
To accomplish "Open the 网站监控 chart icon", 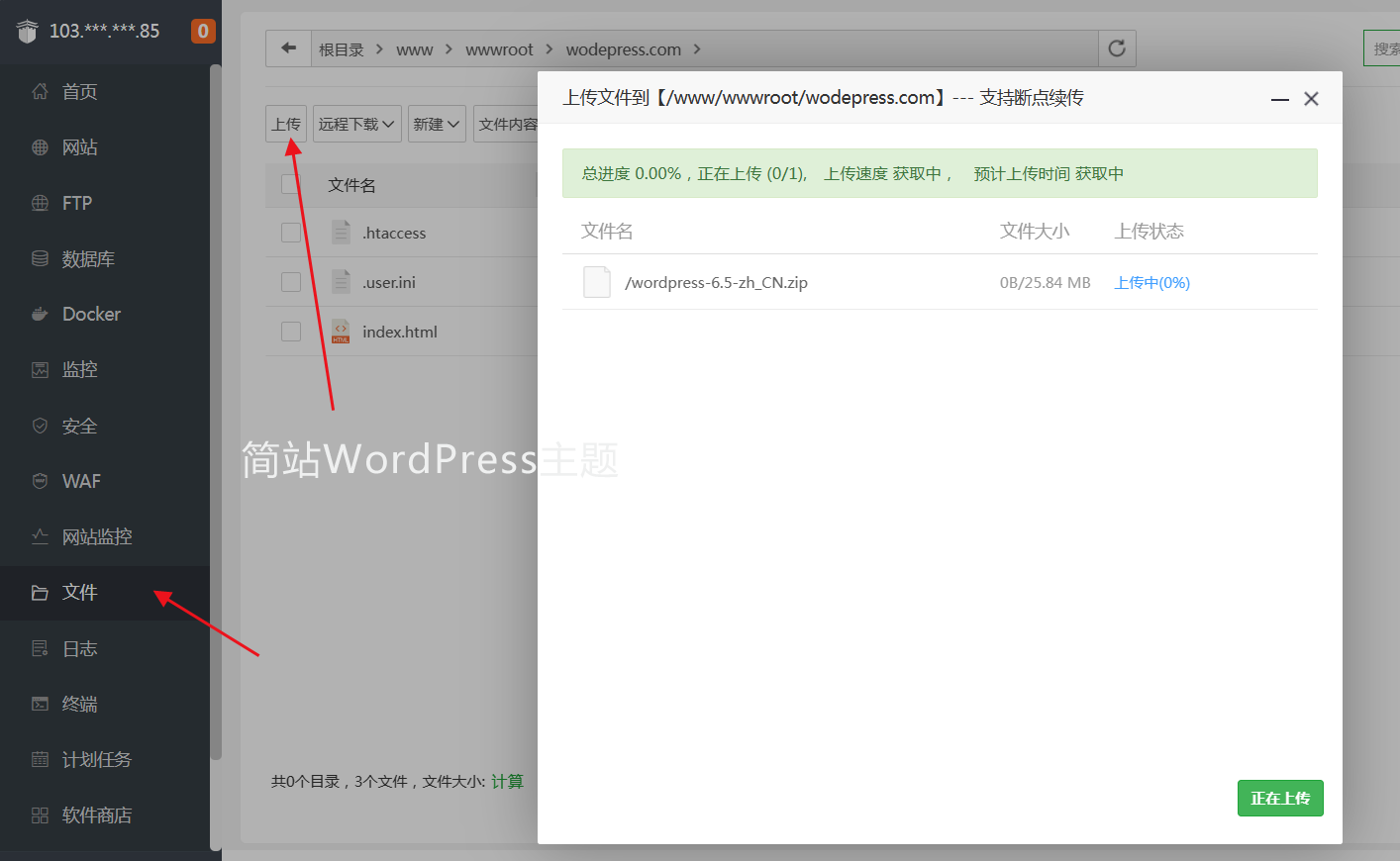I will pyautogui.click(x=40, y=536).
